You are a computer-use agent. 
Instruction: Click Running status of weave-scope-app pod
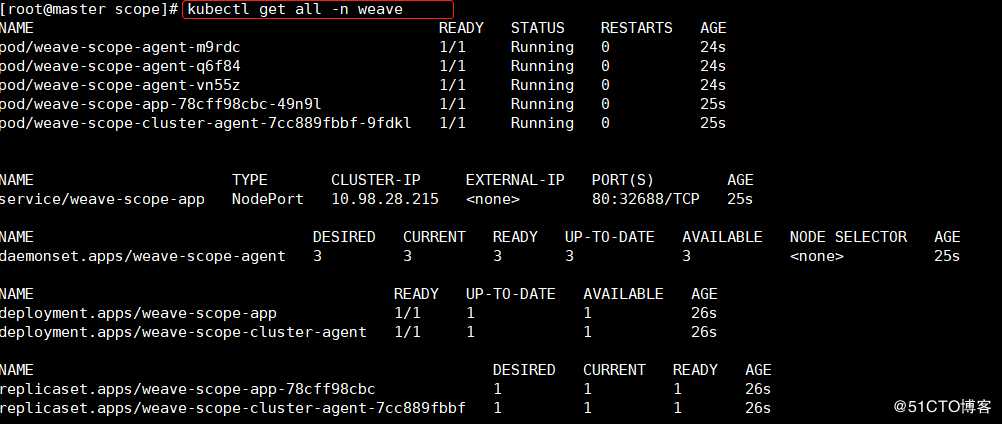coord(542,104)
